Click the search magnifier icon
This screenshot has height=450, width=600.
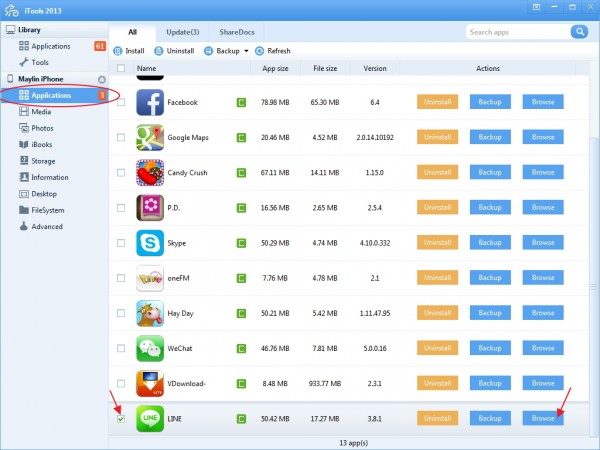coord(578,32)
